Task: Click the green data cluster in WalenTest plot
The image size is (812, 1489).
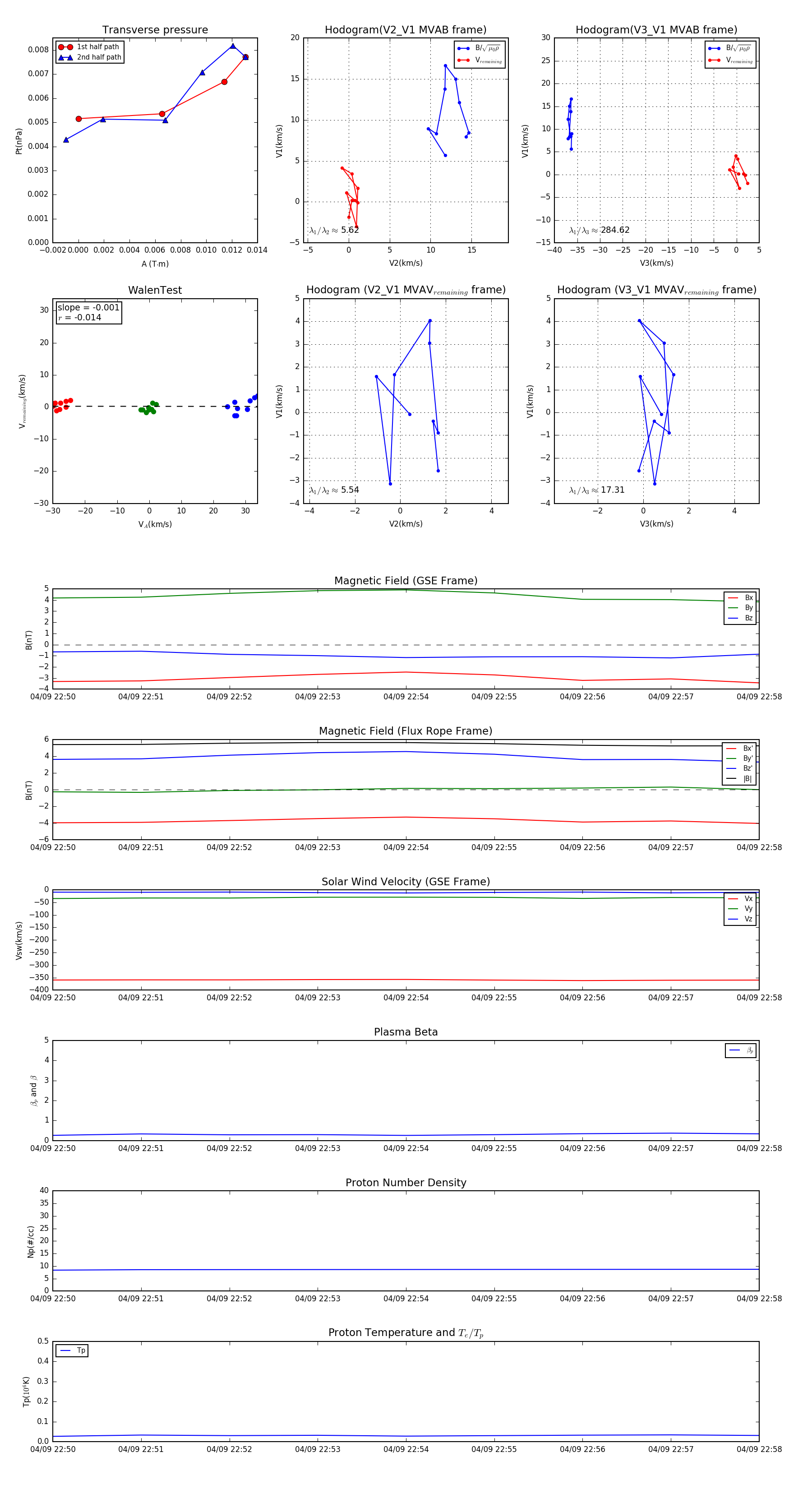Action: tap(148, 408)
